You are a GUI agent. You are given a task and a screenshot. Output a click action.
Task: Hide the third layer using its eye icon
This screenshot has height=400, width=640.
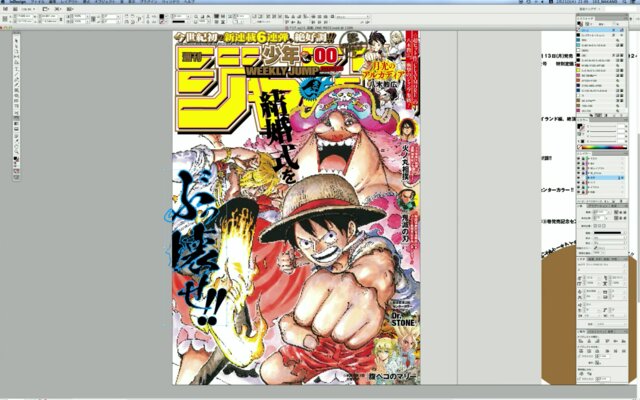click(x=578, y=168)
